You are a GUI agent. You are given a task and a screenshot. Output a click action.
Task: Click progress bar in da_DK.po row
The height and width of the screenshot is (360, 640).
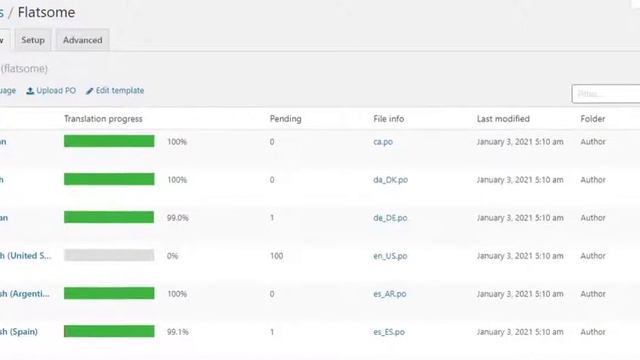(x=109, y=179)
